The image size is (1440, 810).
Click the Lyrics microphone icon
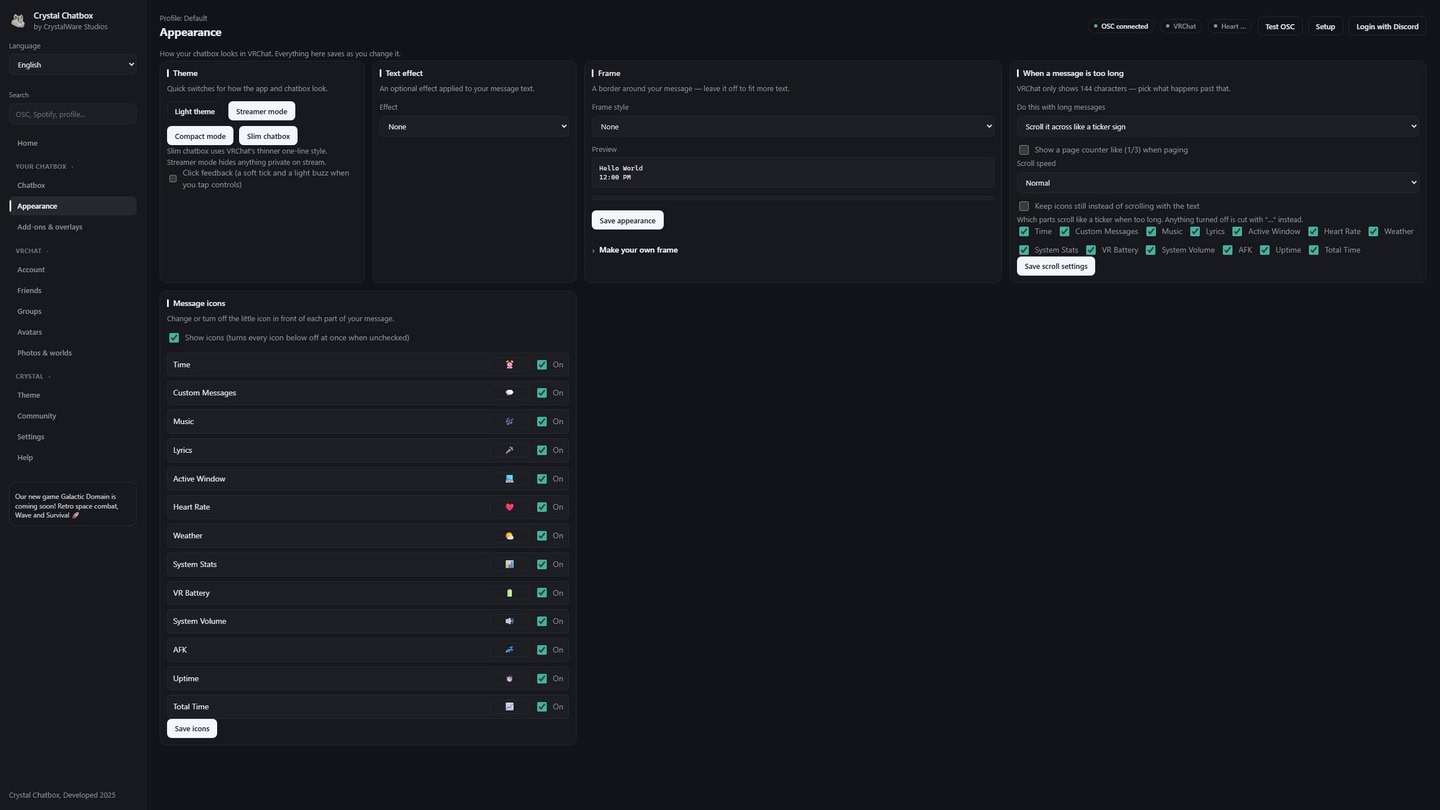tap(509, 450)
